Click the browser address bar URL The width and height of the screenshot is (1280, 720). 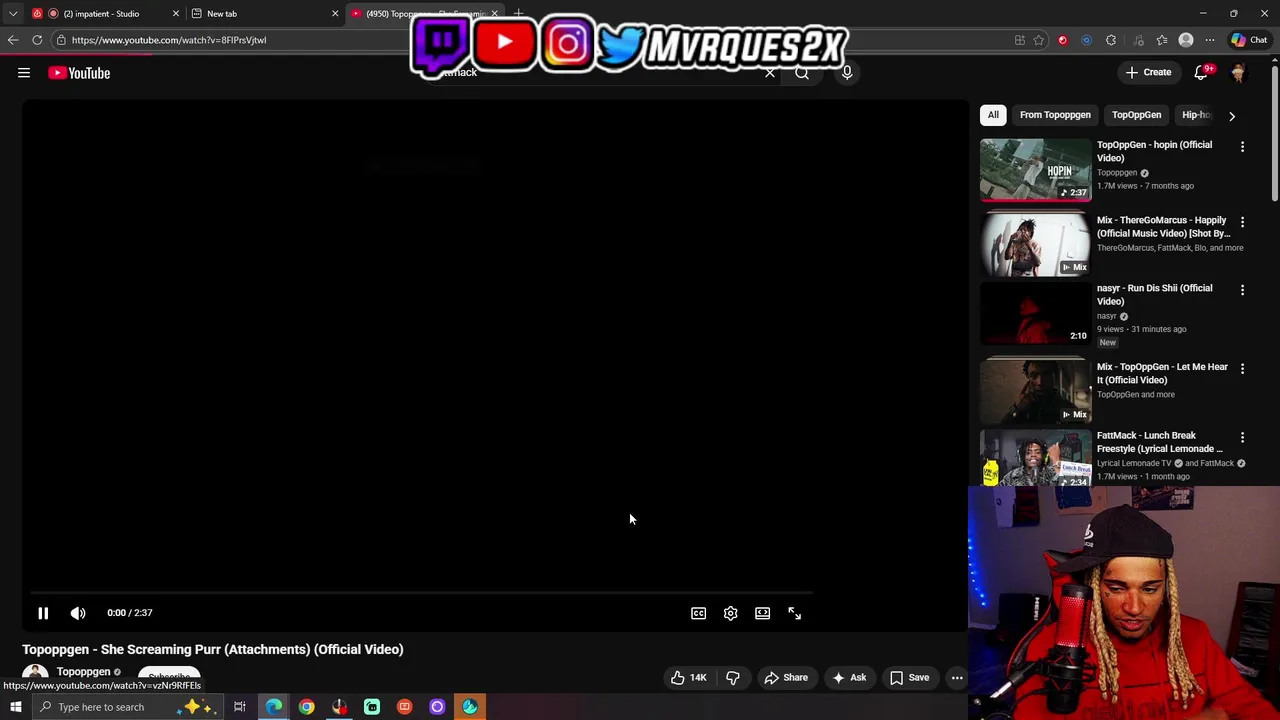pyautogui.click(x=169, y=40)
